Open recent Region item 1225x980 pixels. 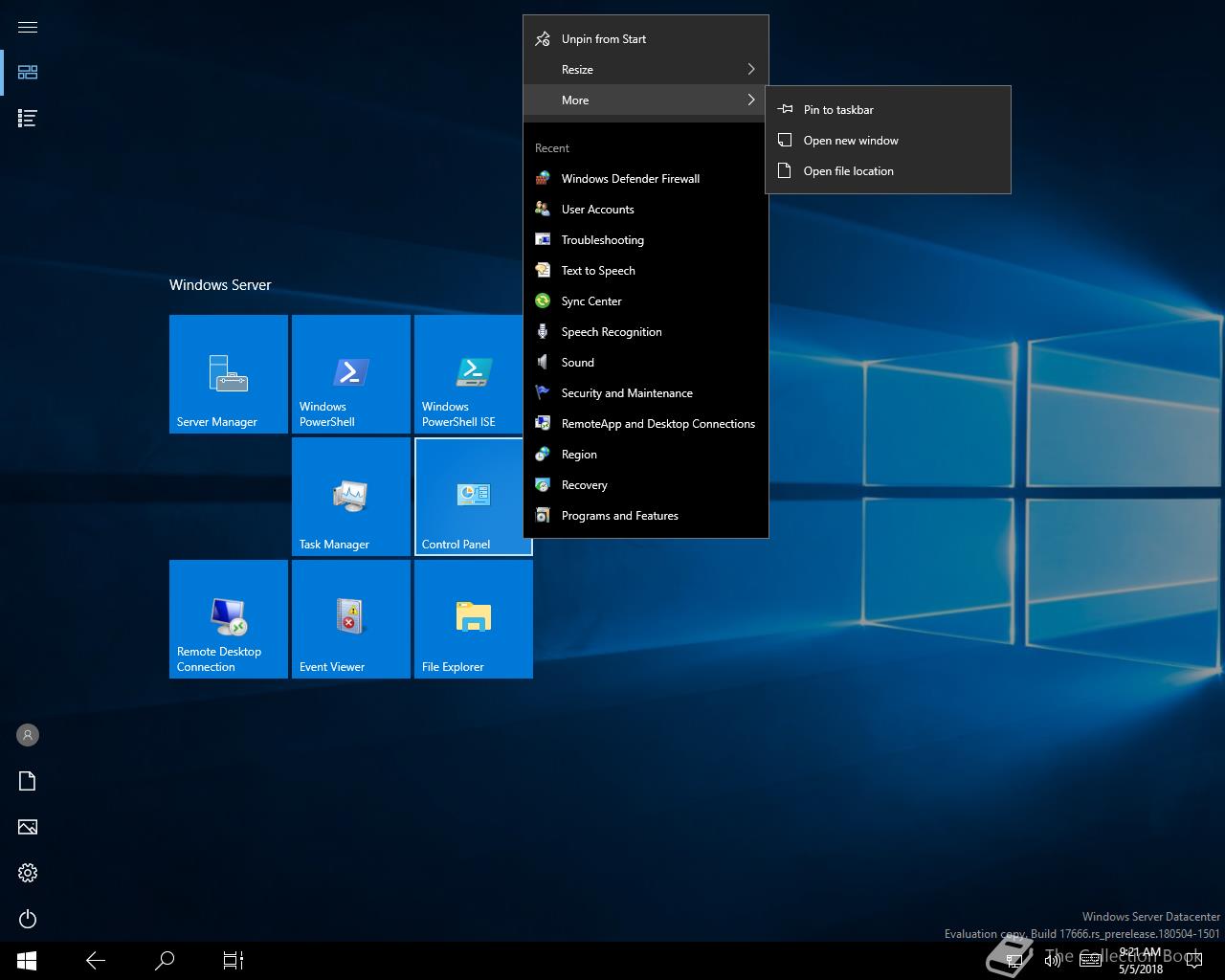point(646,455)
